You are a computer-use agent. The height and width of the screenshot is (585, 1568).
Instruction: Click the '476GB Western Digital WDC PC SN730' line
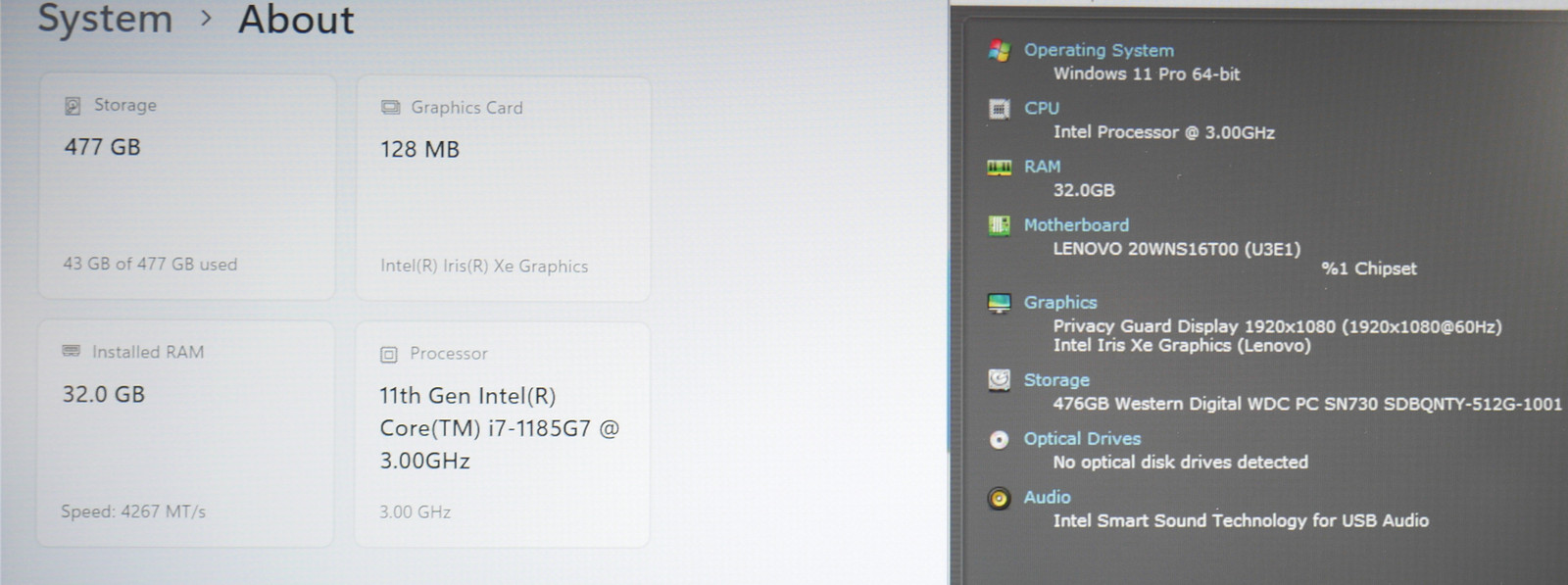coord(1307,404)
